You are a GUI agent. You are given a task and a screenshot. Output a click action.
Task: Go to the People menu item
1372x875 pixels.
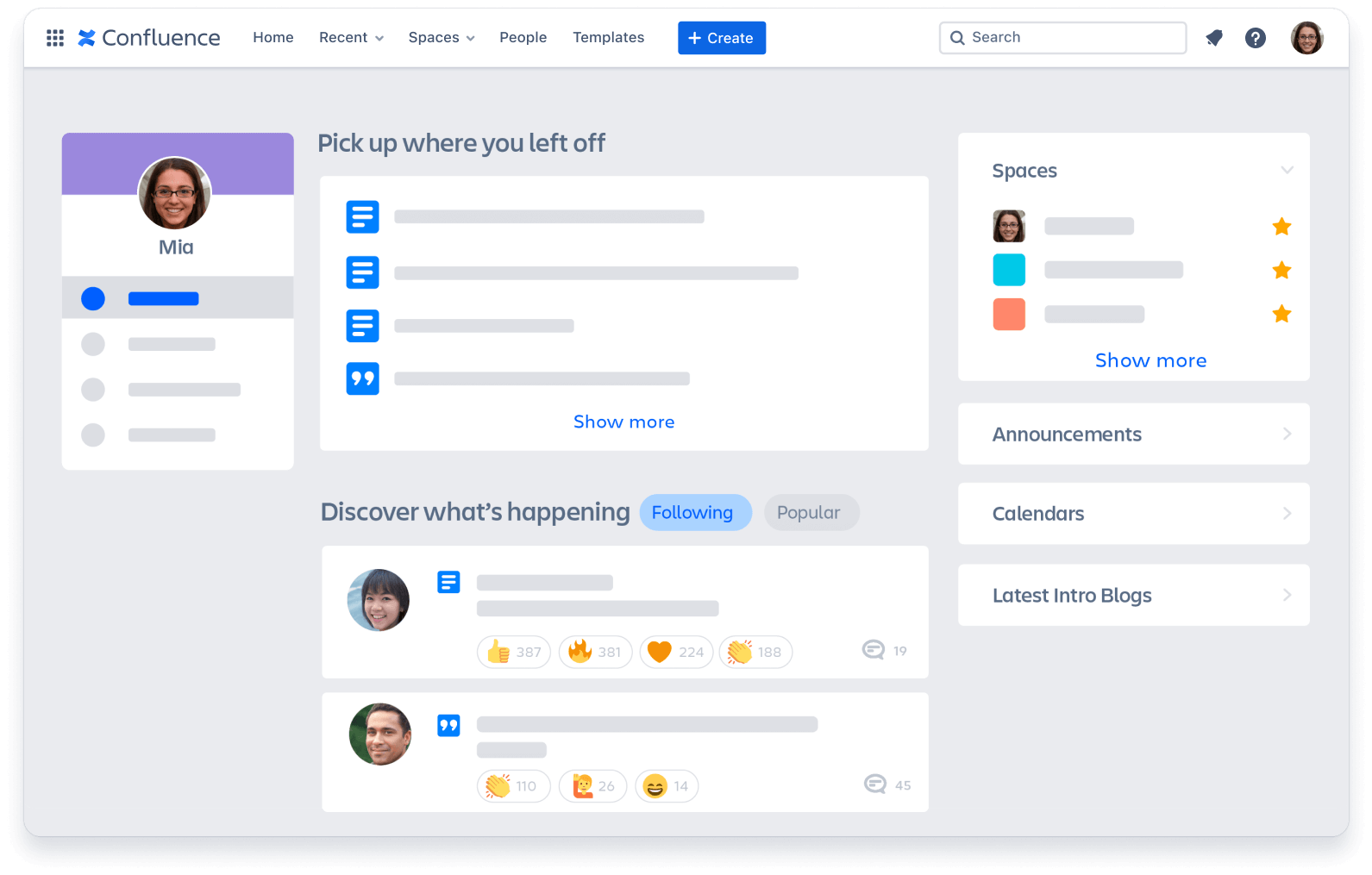coord(523,38)
